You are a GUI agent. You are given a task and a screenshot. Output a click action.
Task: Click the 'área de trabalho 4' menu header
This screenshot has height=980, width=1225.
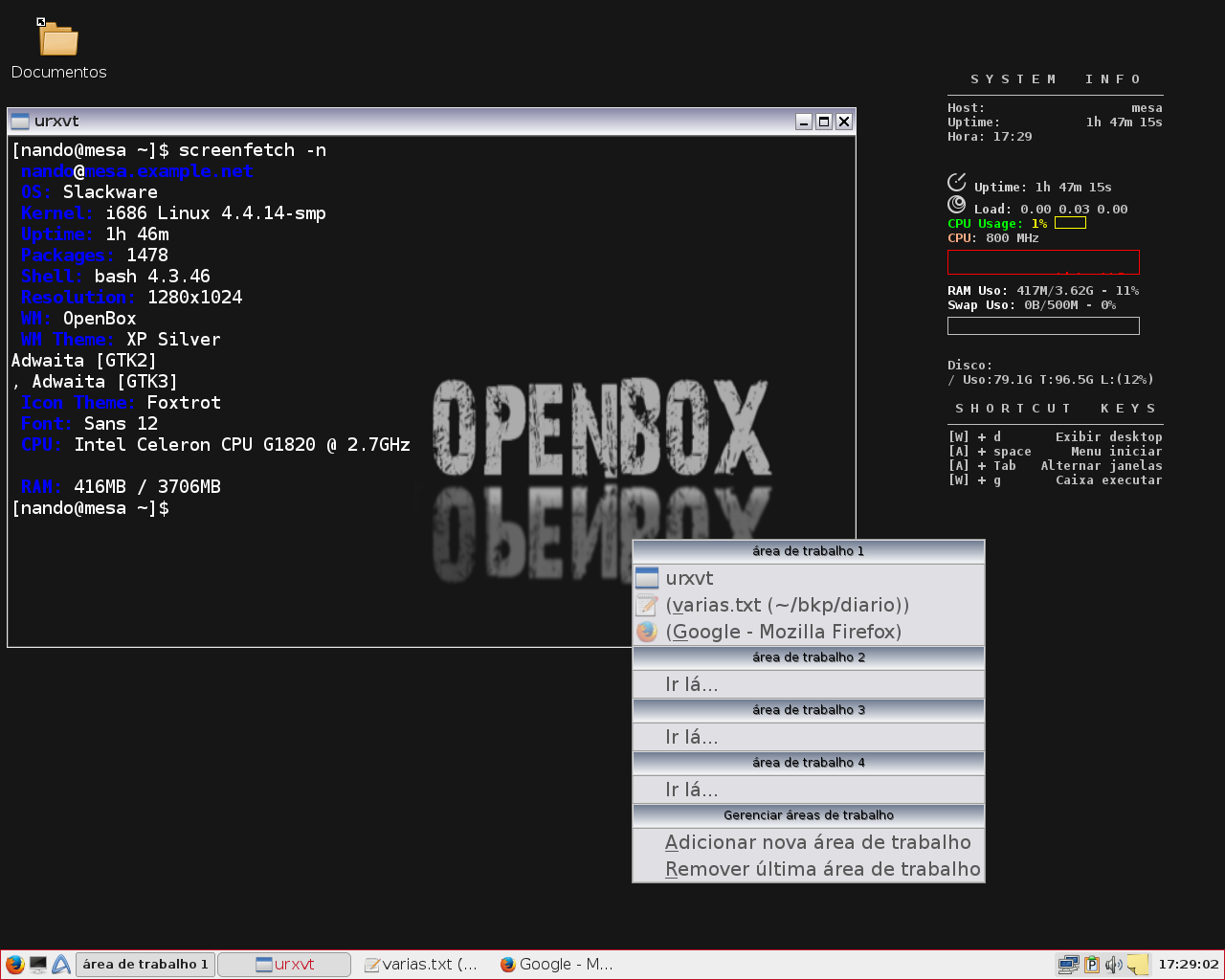[x=809, y=763]
